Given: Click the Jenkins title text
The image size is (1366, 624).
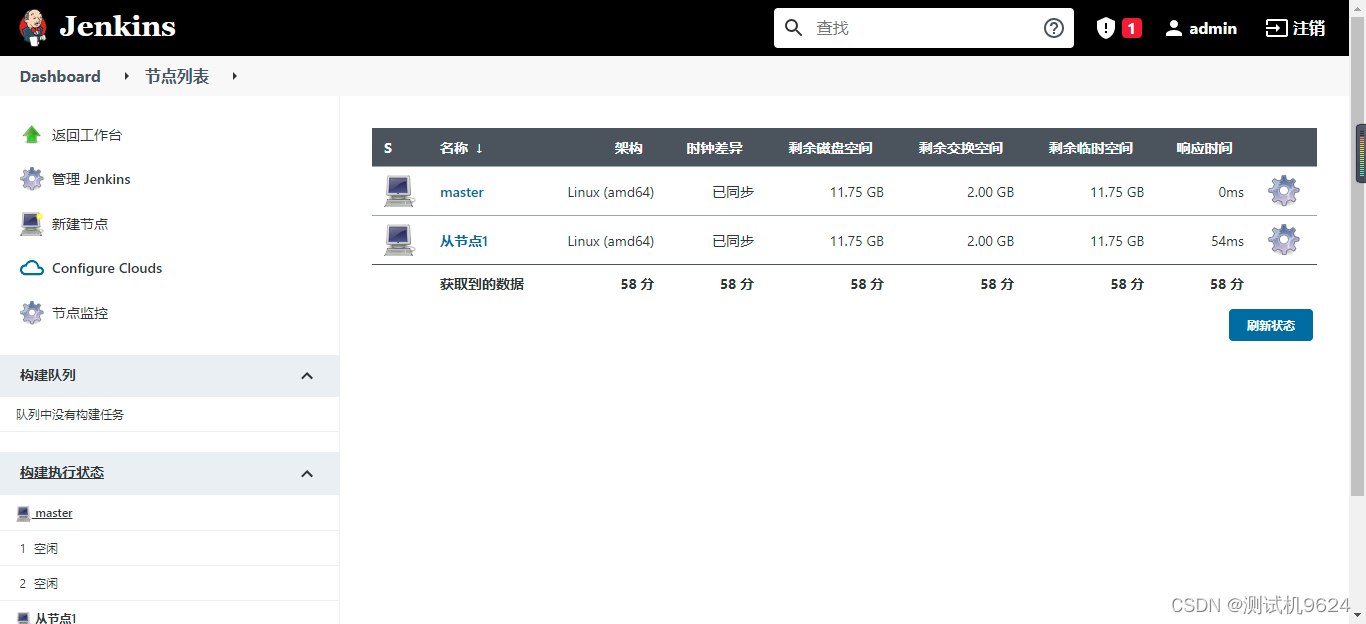Looking at the screenshot, I should pos(117,27).
